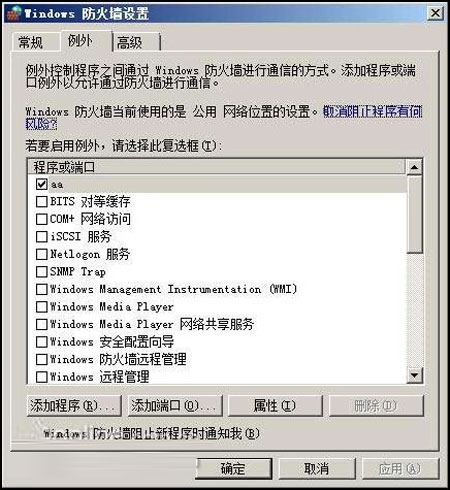Click the exceptions list scrollbar thumb
450x490 pixels.
(x=414, y=214)
